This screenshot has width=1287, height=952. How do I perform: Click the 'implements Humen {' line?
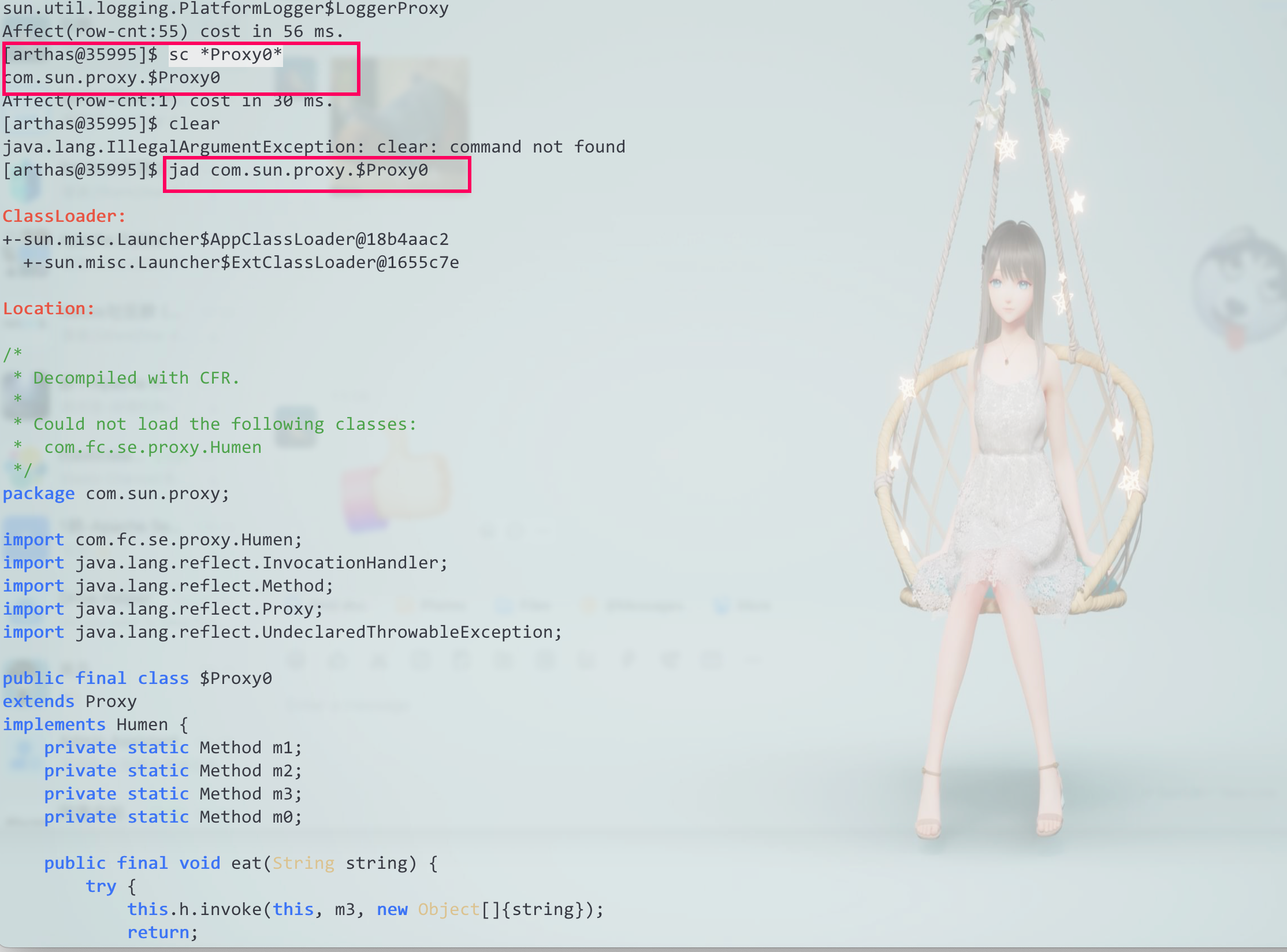[95, 725]
